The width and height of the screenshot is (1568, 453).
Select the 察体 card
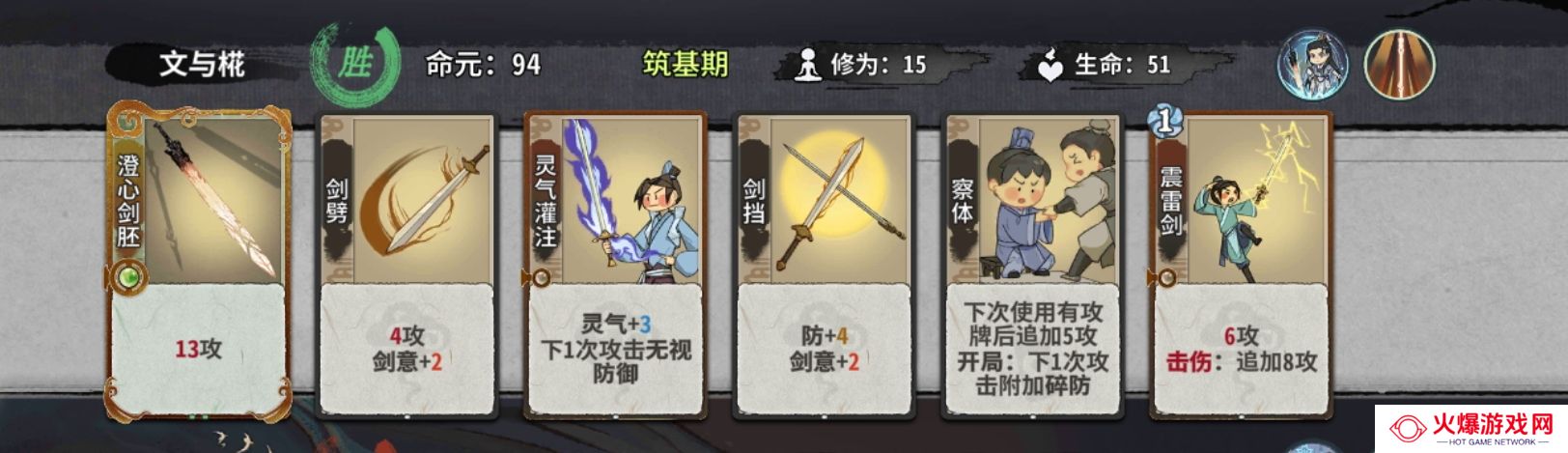coord(1033,266)
